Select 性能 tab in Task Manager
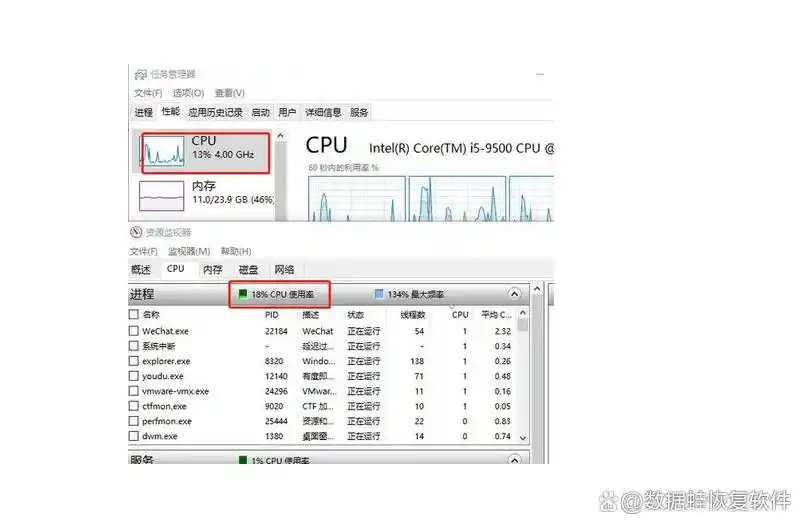The height and width of the screenshot is (530, 807). tap(170, 112)
